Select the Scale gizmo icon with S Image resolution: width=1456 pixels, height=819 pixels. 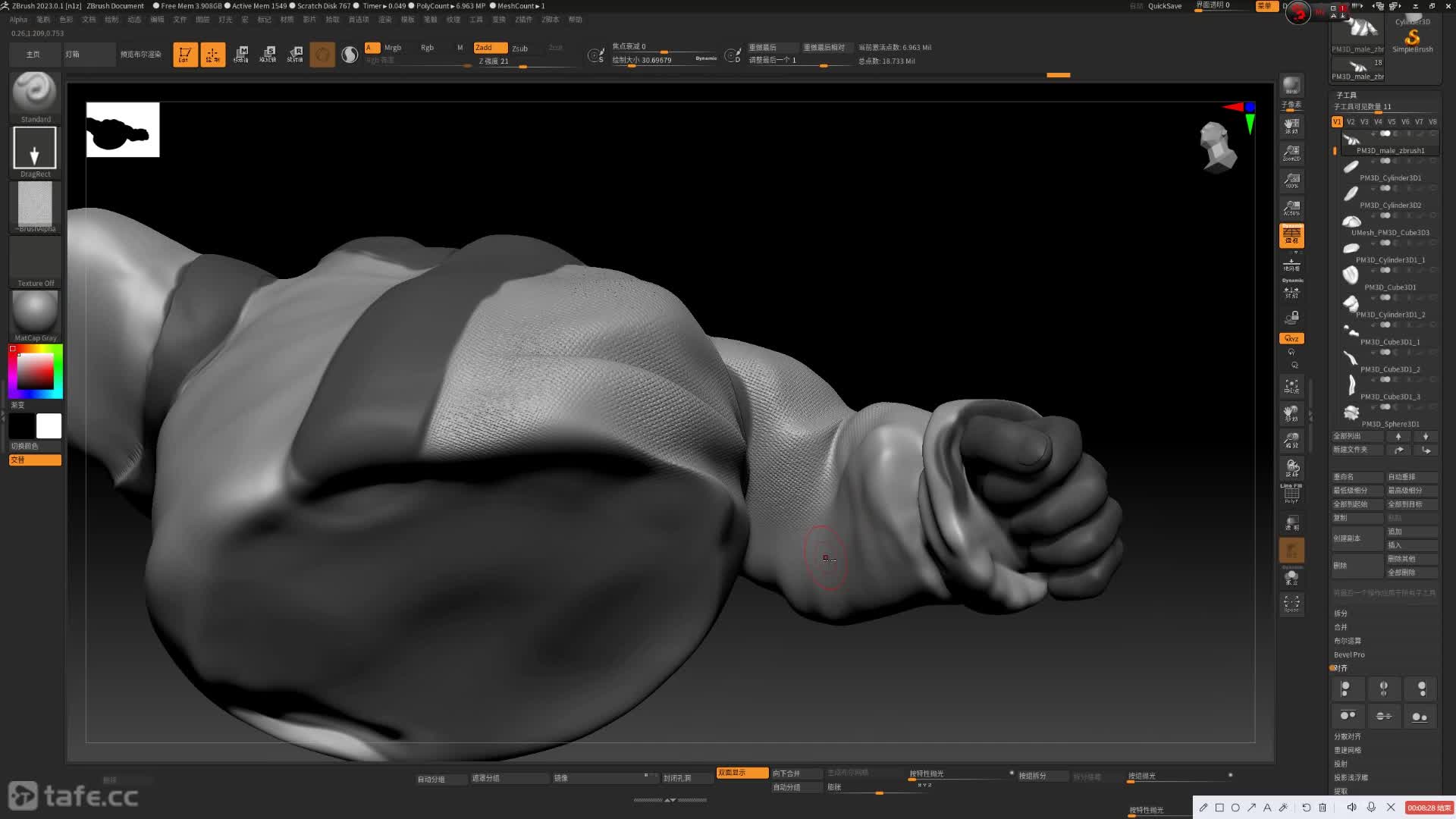coord(268,55)
